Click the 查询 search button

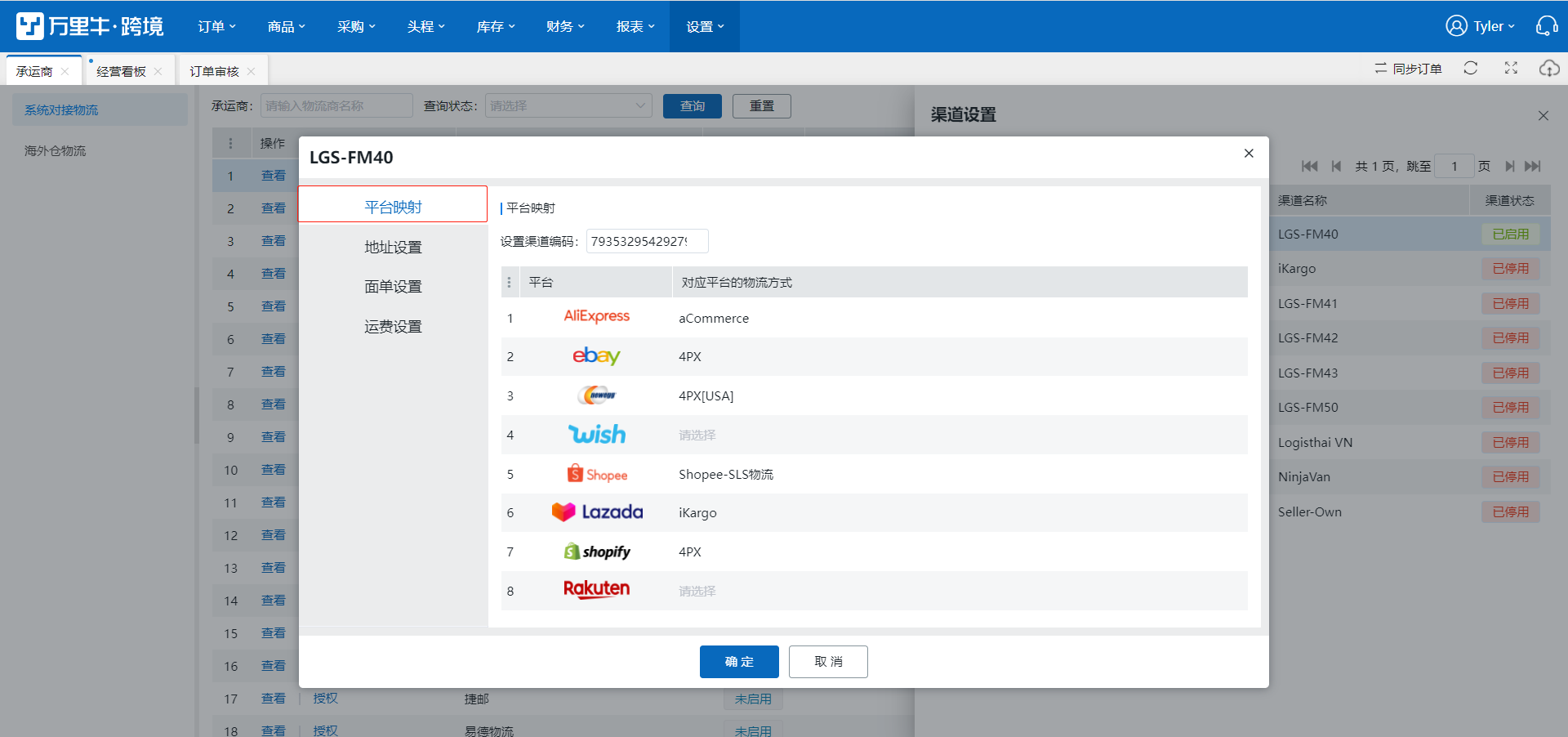pyautogui.click(x=693, y=106)
